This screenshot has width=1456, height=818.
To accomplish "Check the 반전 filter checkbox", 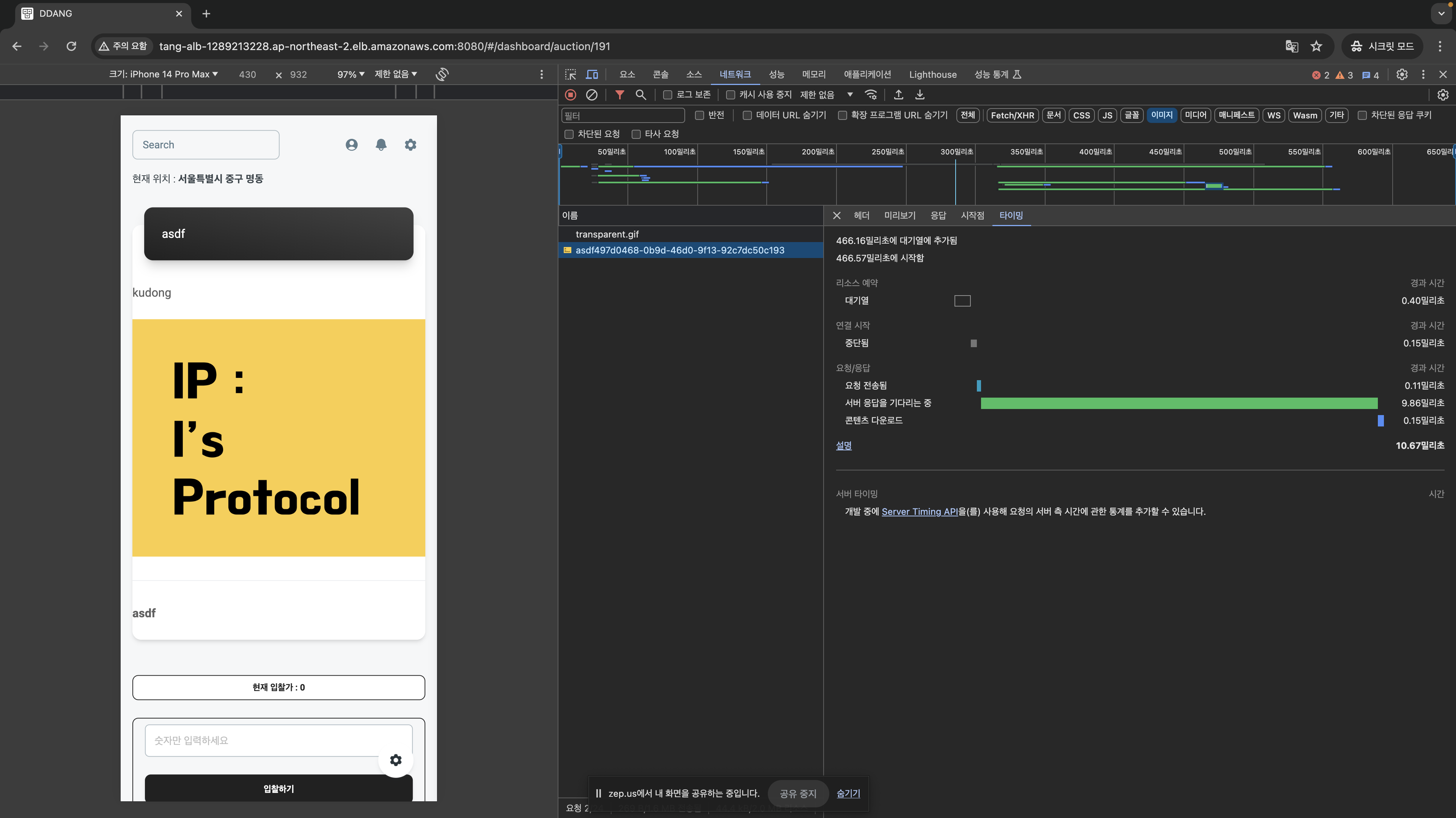I will [699, 115].
